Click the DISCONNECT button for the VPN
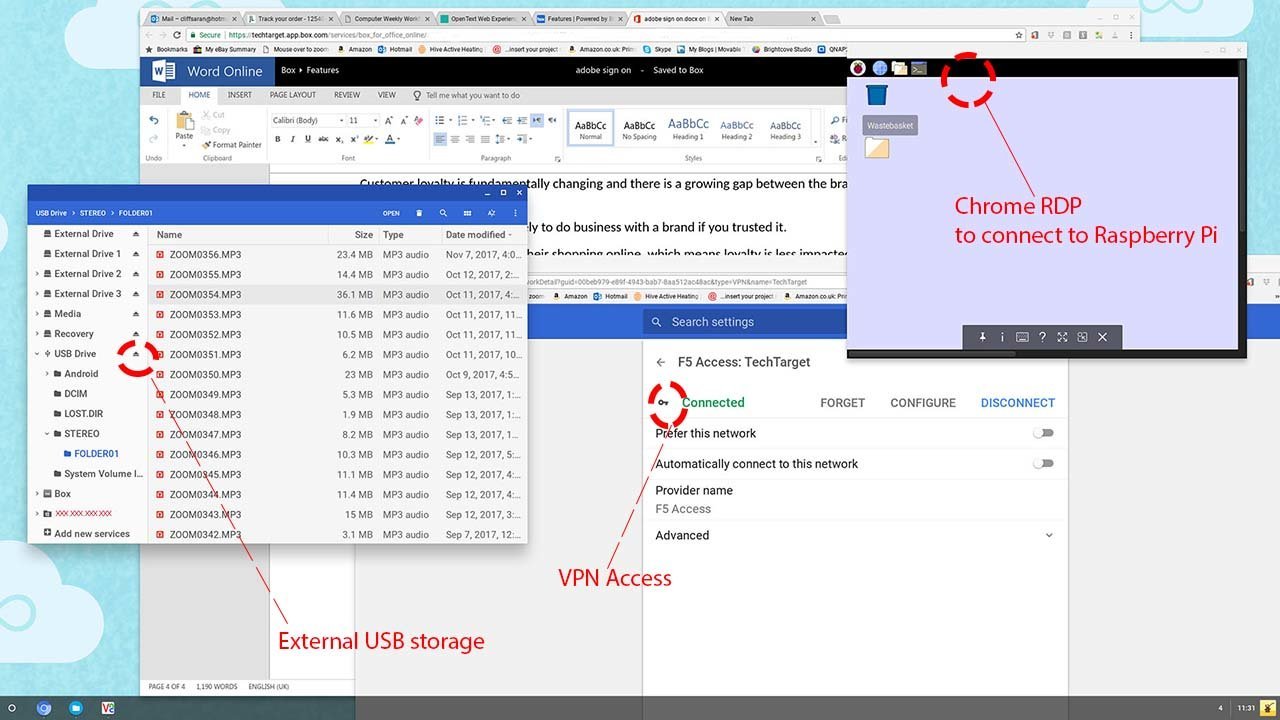Viewport: 1280px width, 720px height. click(x=1017, y=403)
